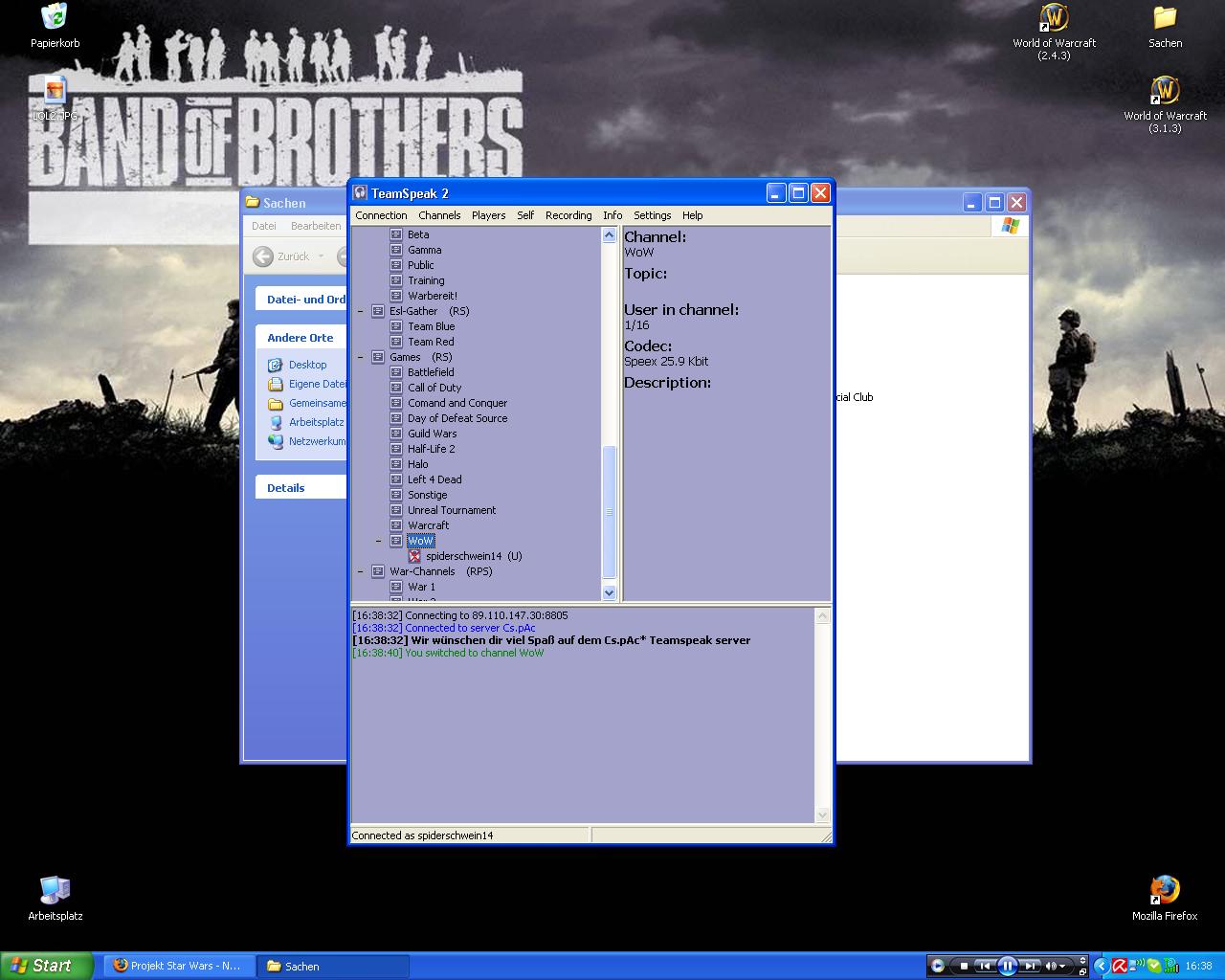Click the Half-Life 2 channel icon

click(396, 449)
